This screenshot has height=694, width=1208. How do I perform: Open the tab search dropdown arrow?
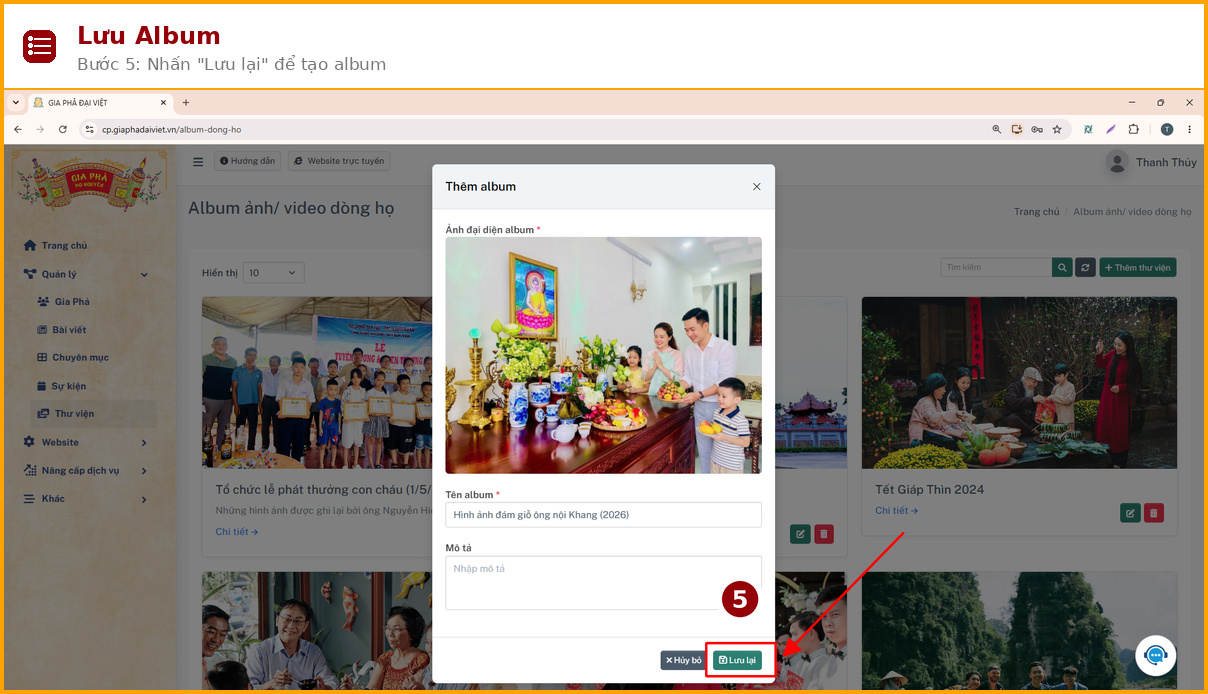15,102
